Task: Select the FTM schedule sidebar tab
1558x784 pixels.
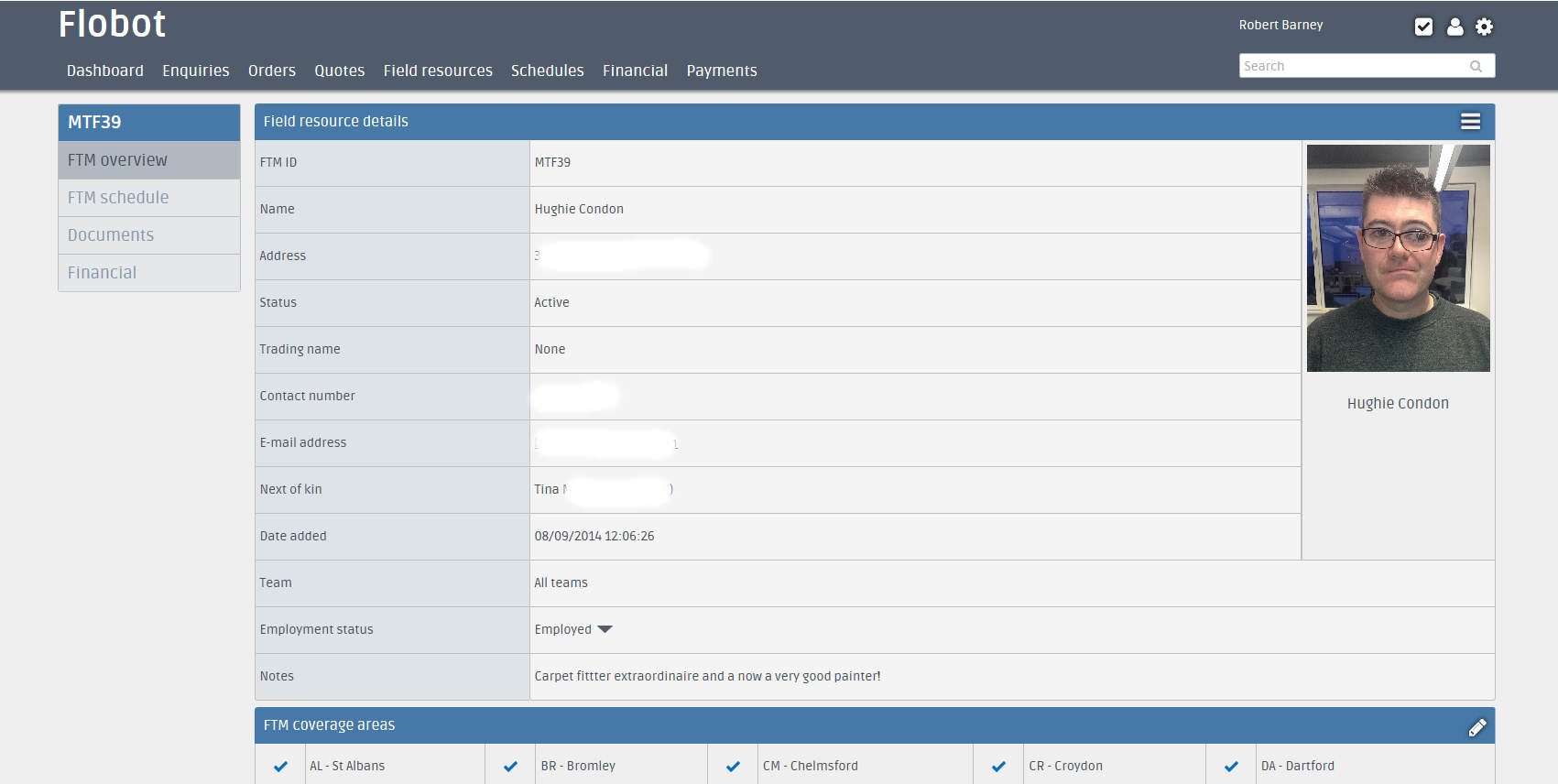Action: pos(118,198)
